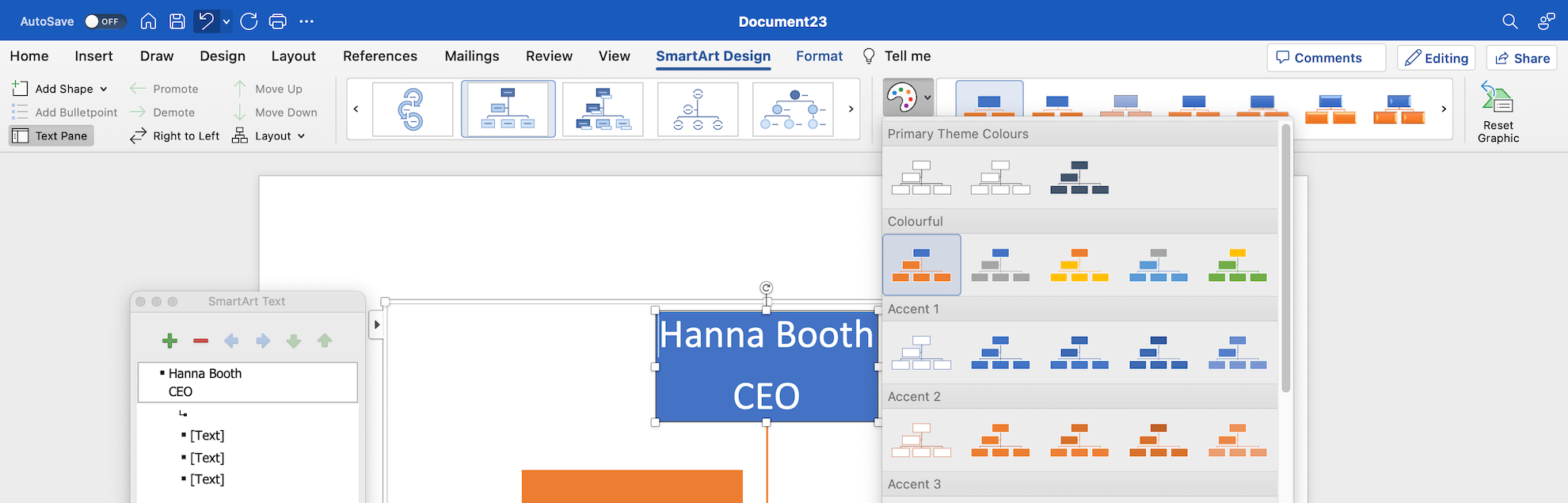Select the Colourful blue and grey swatch

click(1000, 265)
